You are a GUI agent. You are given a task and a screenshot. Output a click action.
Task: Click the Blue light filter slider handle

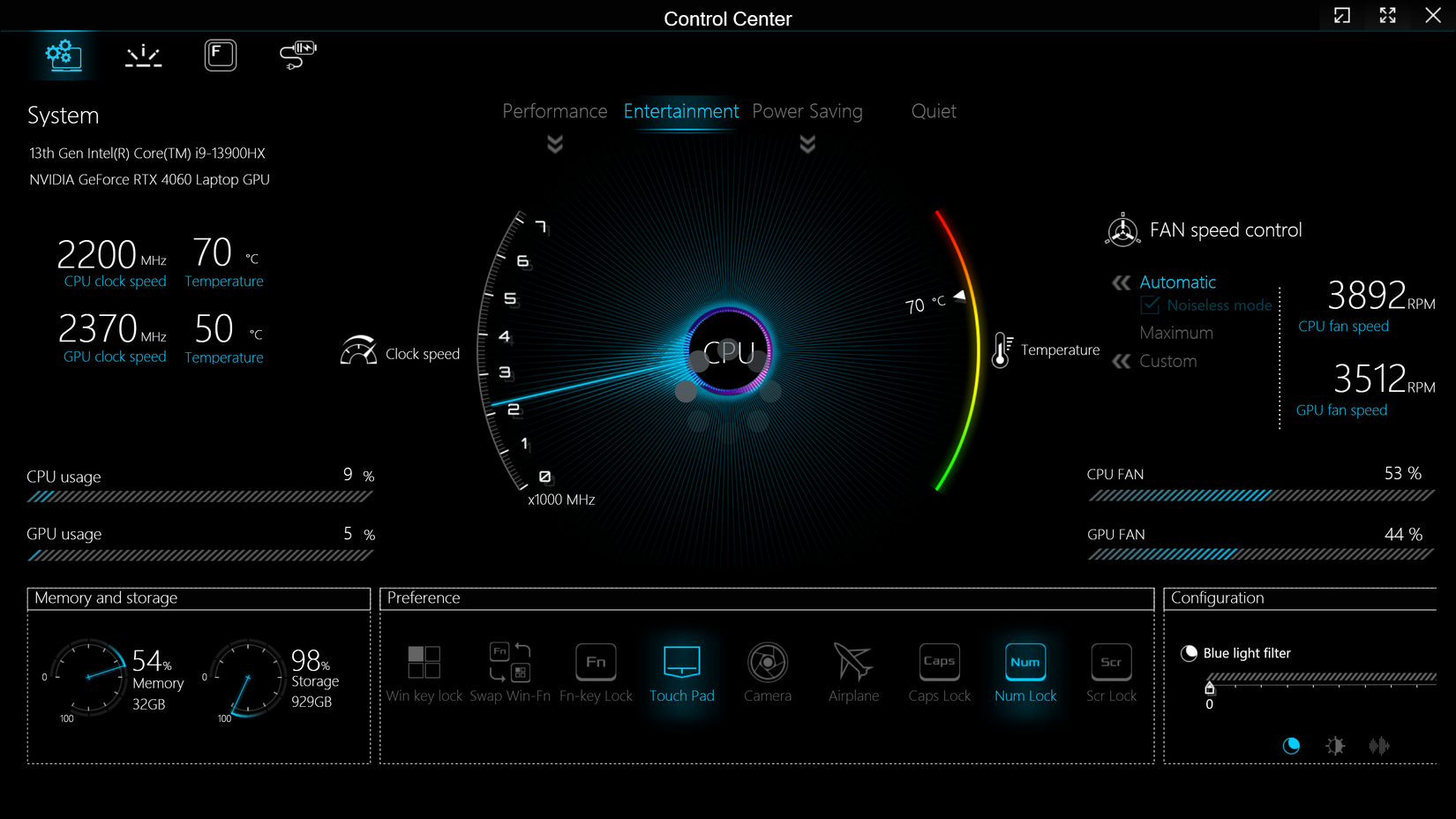pos(1210,688)
